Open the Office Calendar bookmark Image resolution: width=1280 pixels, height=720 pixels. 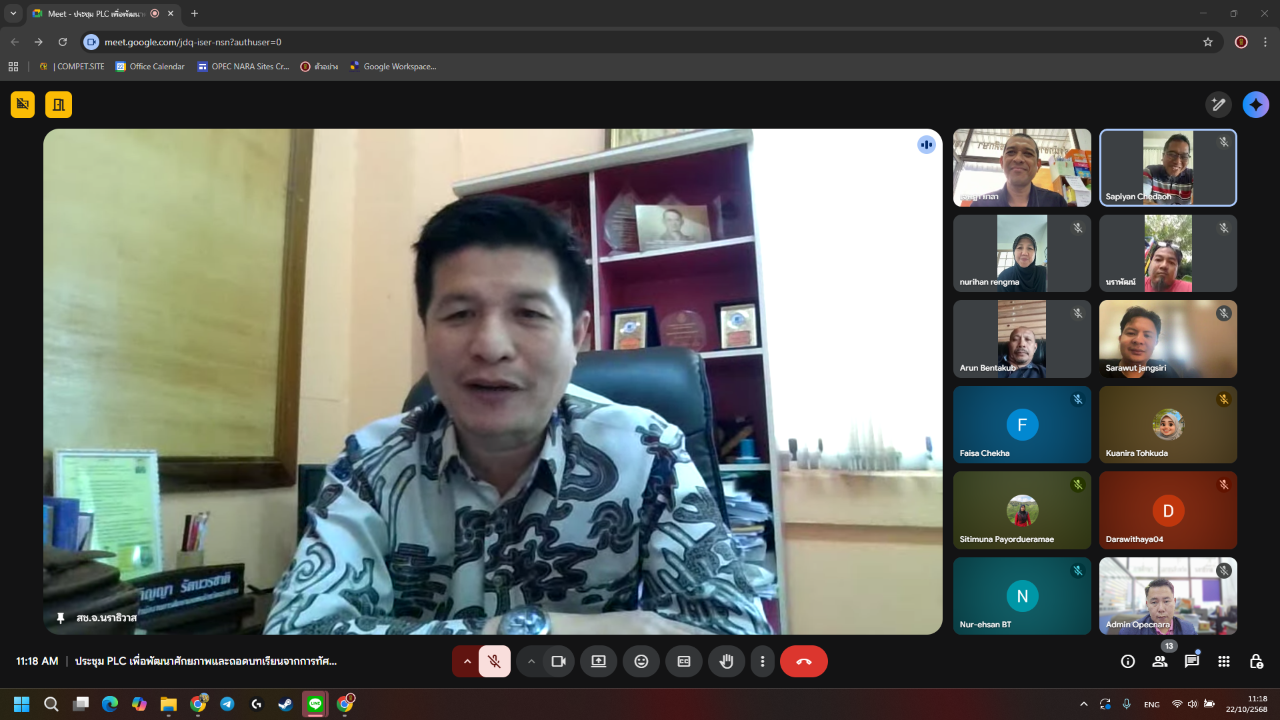click(x=150, y=67)
